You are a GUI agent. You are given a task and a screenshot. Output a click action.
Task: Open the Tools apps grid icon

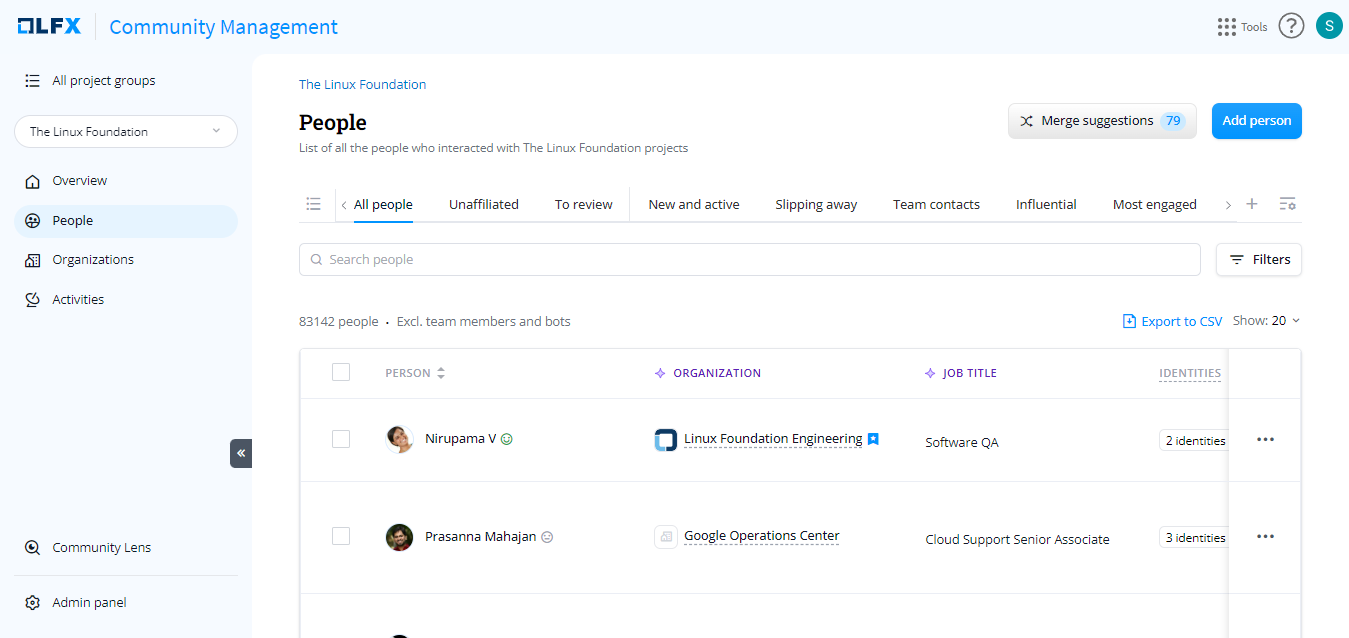tap(1226, 27)
